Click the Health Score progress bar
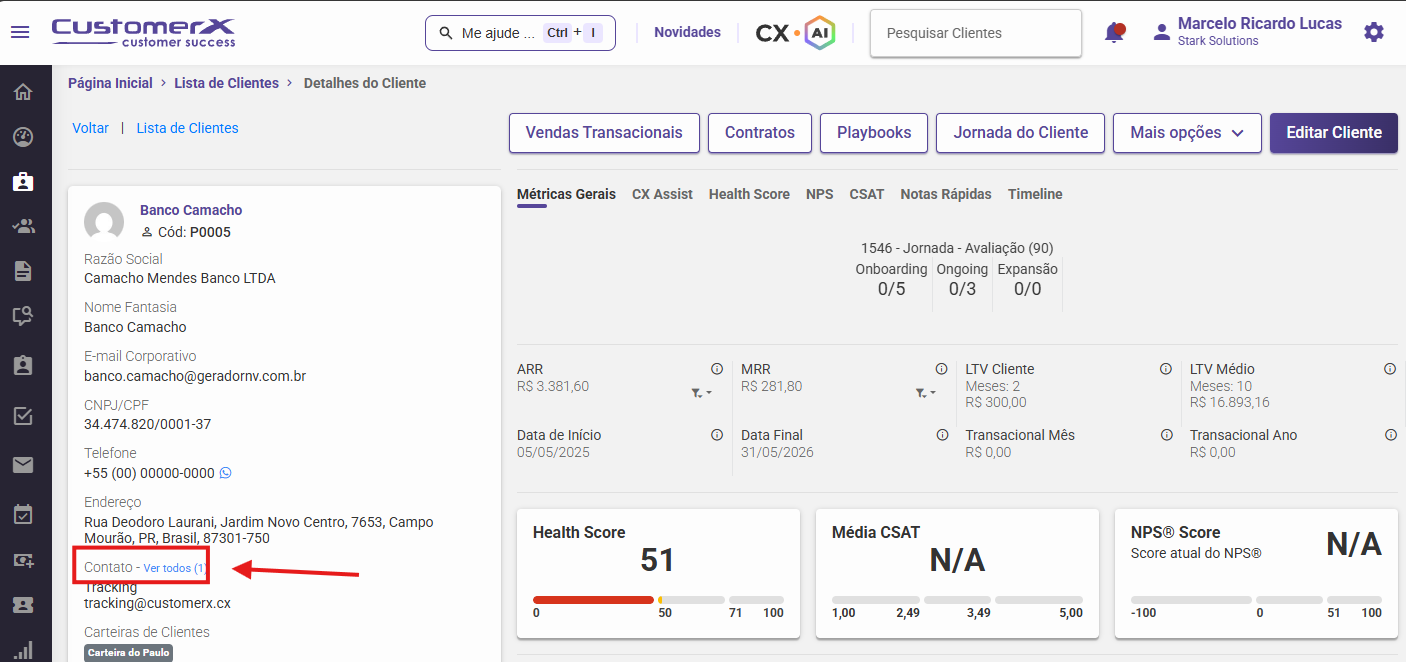1406x662 pixels. click(x=658, y=600)
